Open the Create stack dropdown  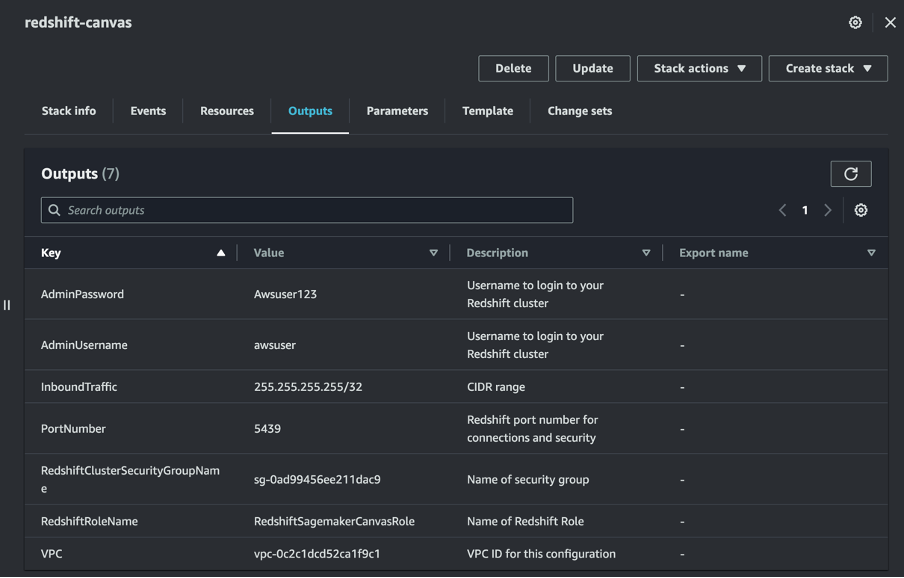coord(828,68)
